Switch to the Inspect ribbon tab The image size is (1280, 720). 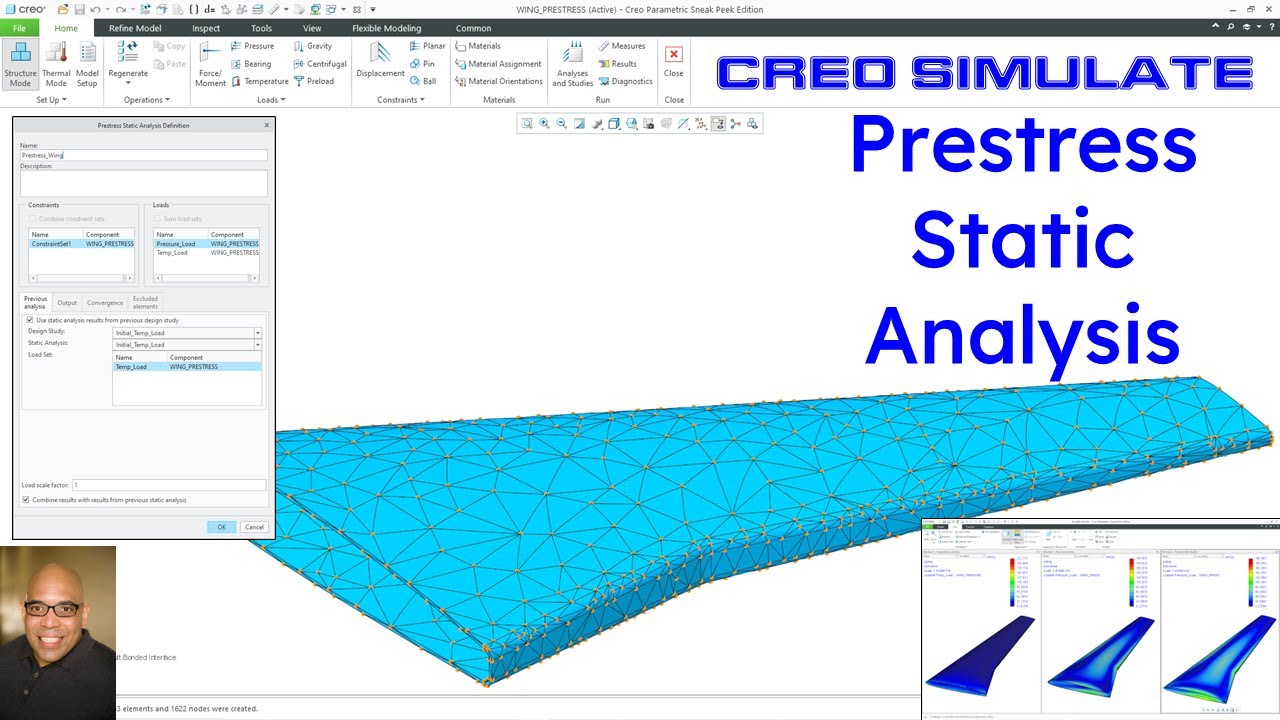[x=206, y=28]
